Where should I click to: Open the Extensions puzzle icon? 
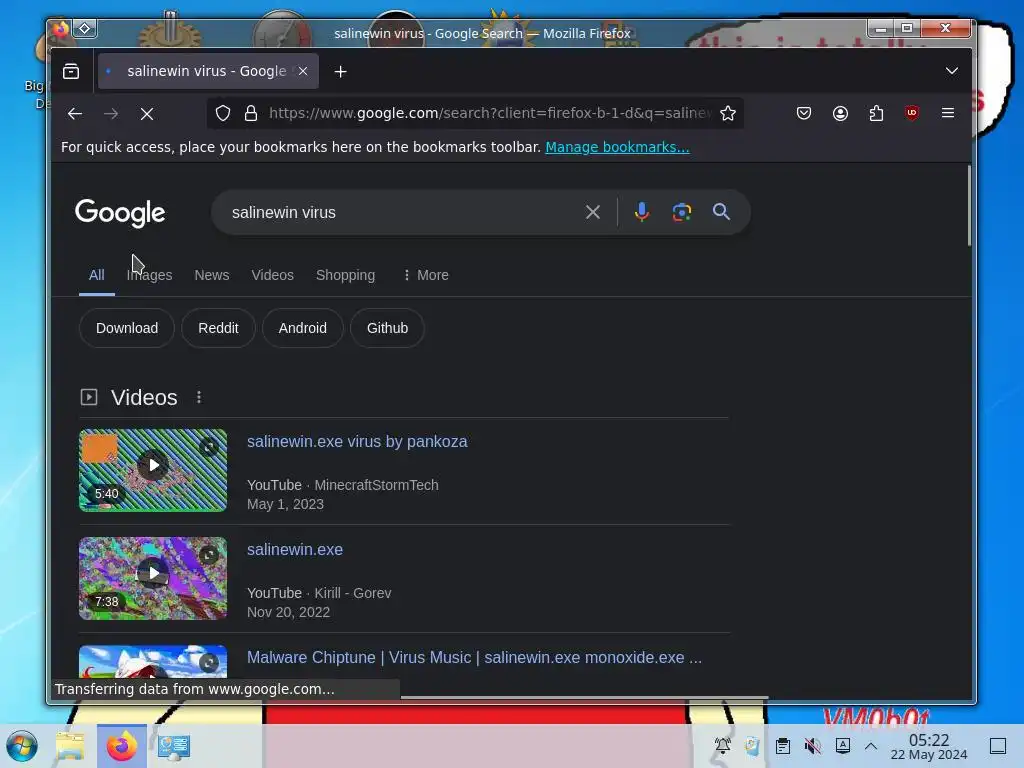(x=876, y=114)
